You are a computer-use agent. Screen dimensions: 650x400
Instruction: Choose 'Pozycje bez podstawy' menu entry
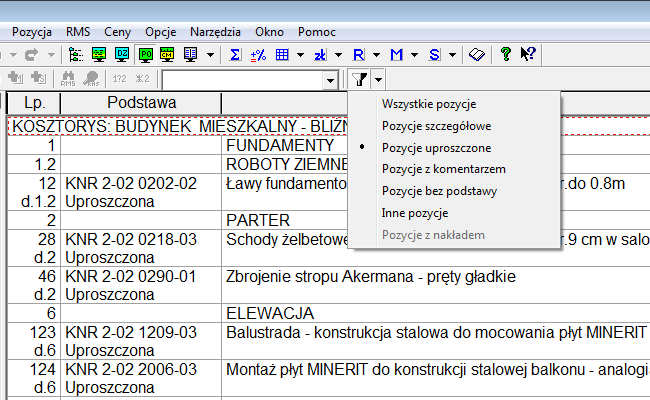tap(438, 191)
